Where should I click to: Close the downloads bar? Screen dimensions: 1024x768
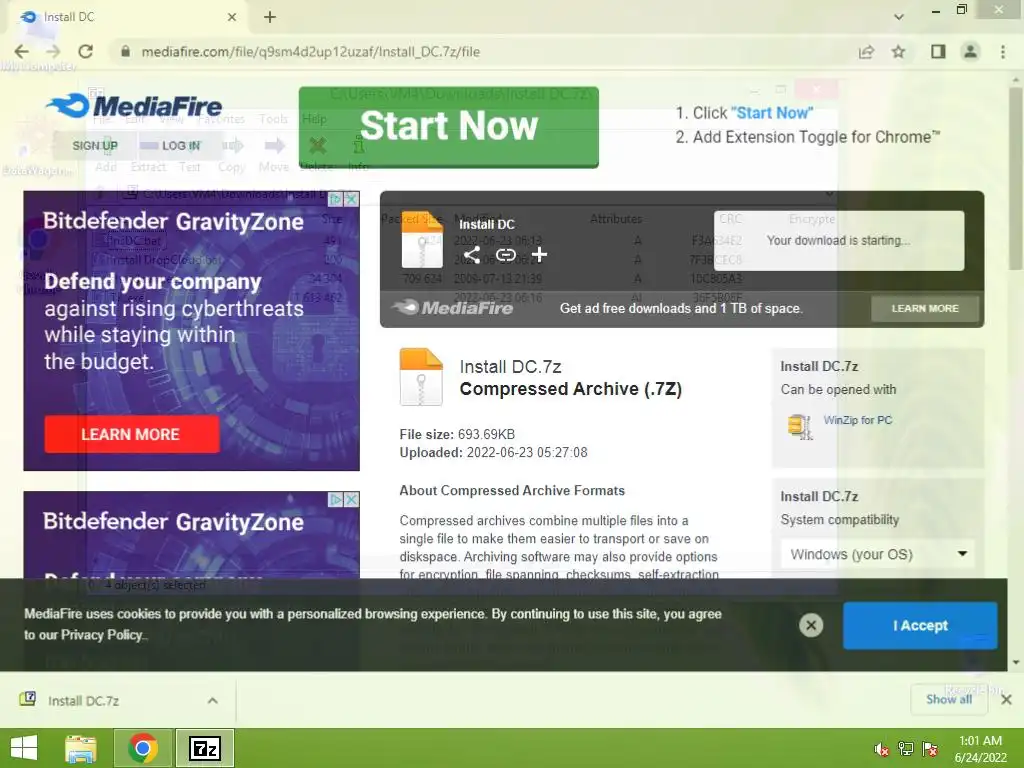click(1006, 699)
